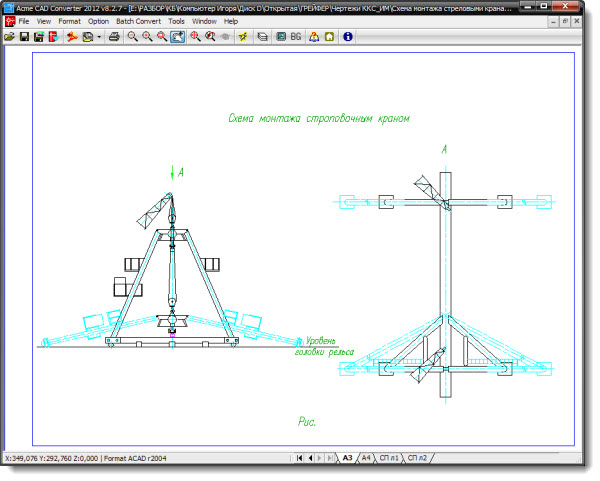
Task: Open the Batch Convert menu
Action: [136, 21]
